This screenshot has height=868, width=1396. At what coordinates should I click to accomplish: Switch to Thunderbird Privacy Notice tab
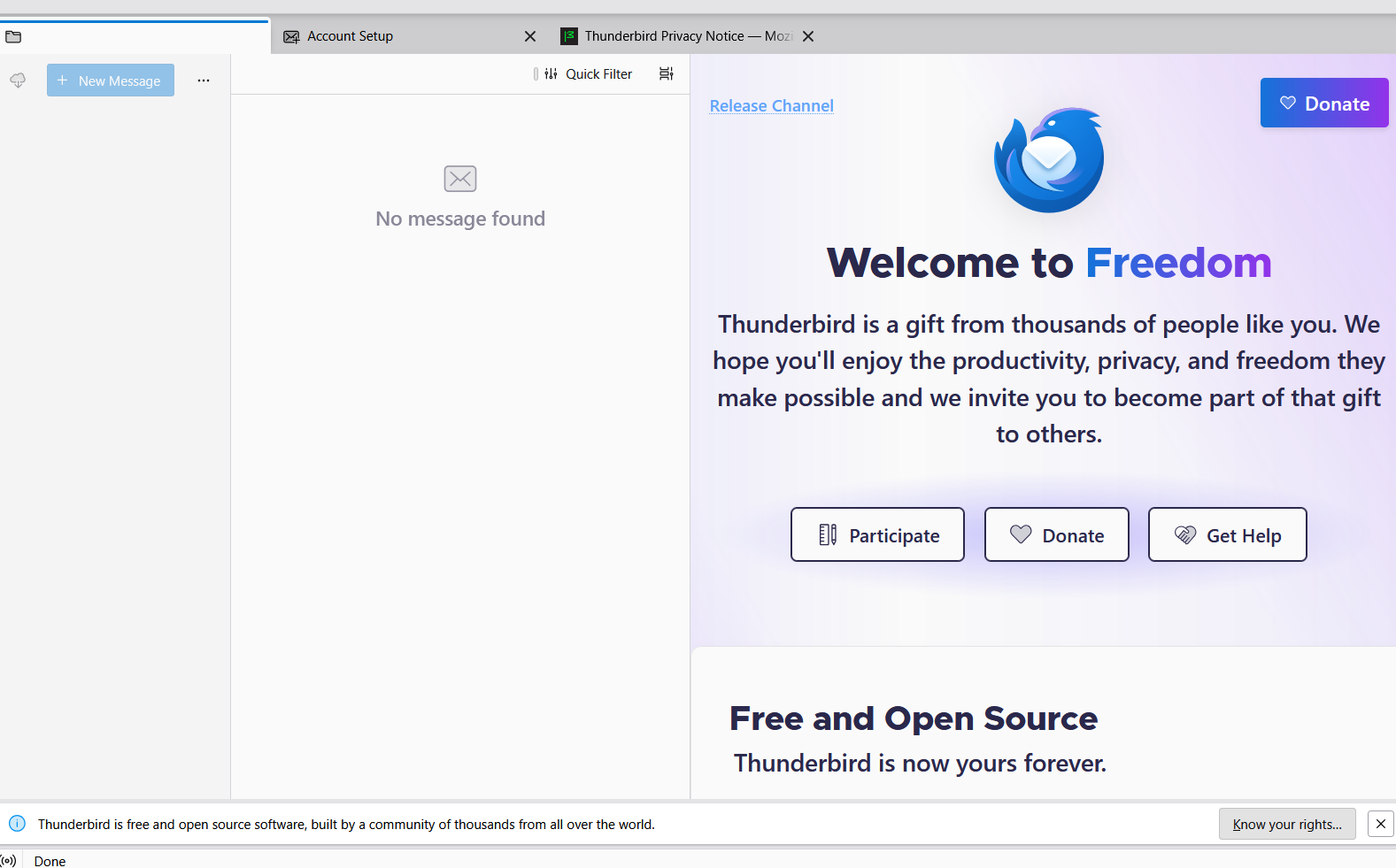pos(677,36)
